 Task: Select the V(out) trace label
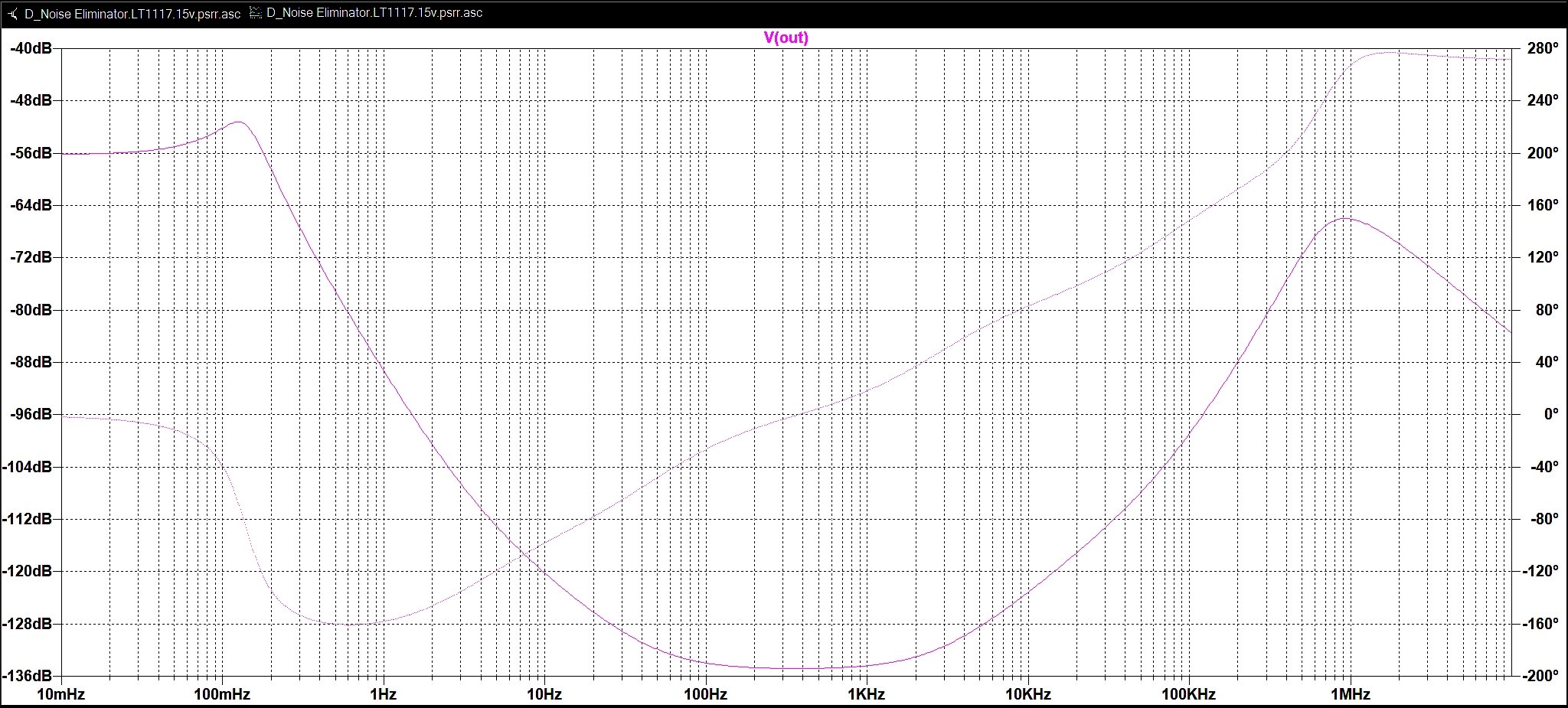tap(786, 38)
